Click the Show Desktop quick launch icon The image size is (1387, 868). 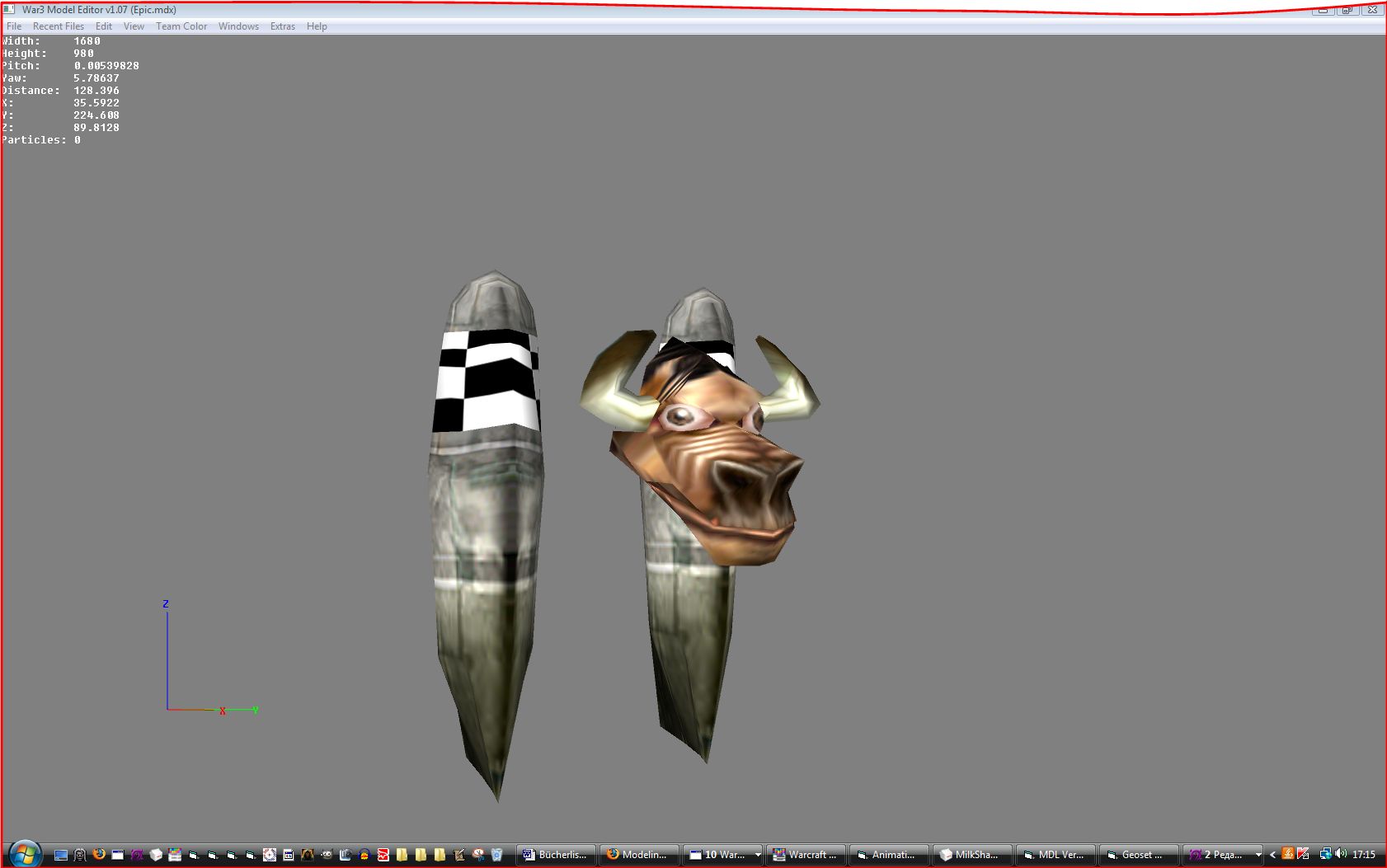tap(61, 855)
